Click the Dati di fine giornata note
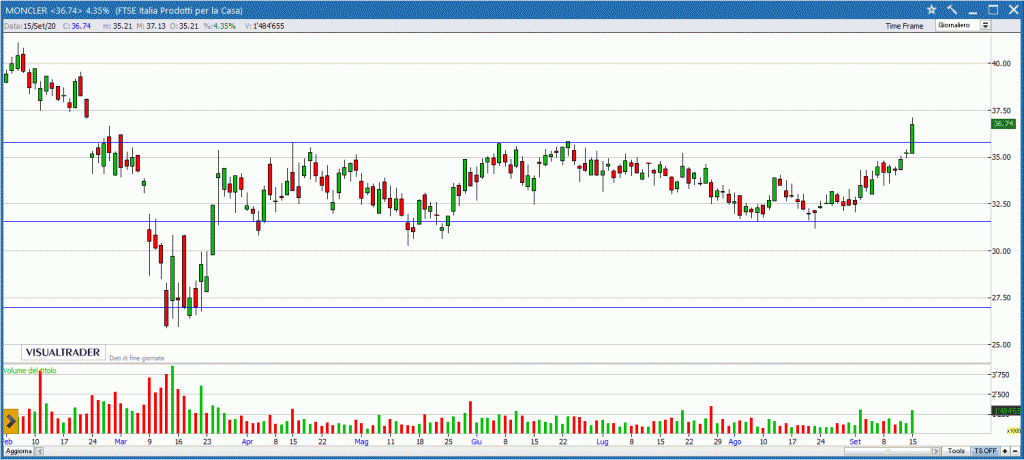 tap(136, 358)
